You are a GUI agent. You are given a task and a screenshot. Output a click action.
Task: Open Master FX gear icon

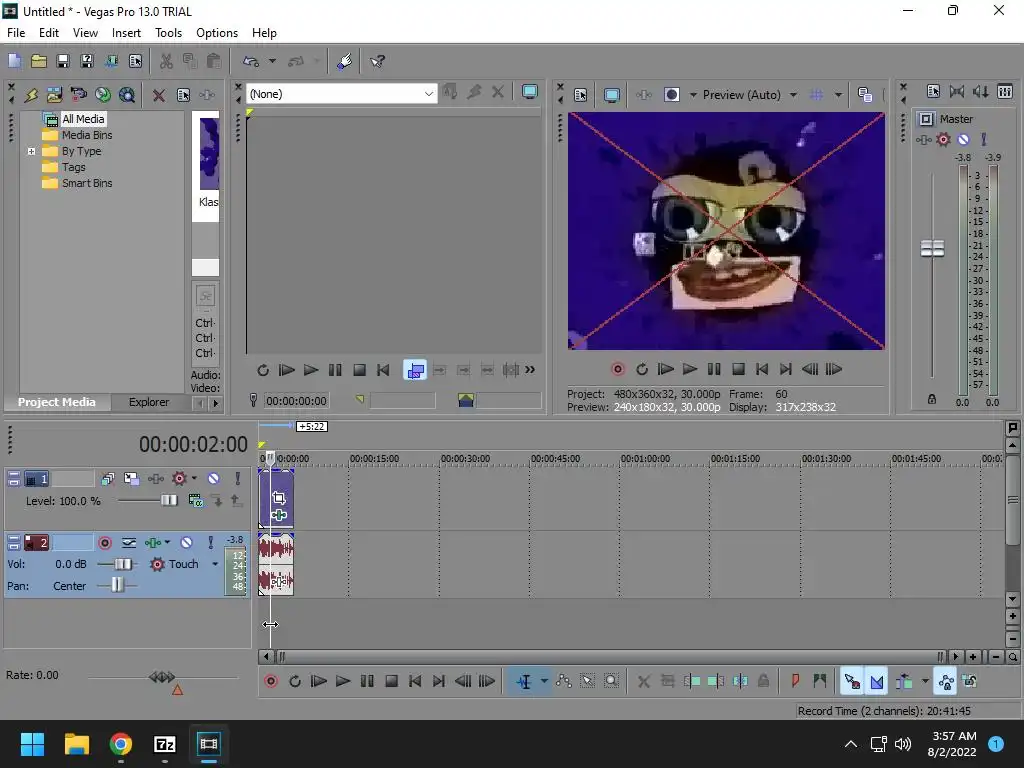coord(943,139)
